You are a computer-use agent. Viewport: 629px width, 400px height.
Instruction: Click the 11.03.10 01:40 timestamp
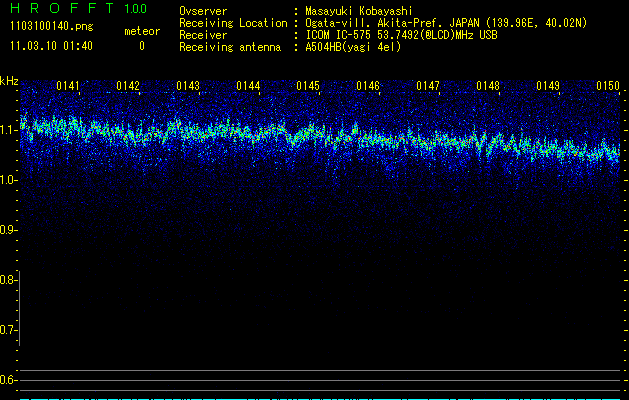click(x=51, y=46)
